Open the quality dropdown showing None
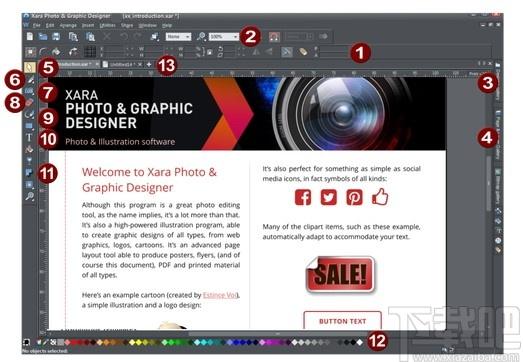523x362 pixels. coord(178,36)
